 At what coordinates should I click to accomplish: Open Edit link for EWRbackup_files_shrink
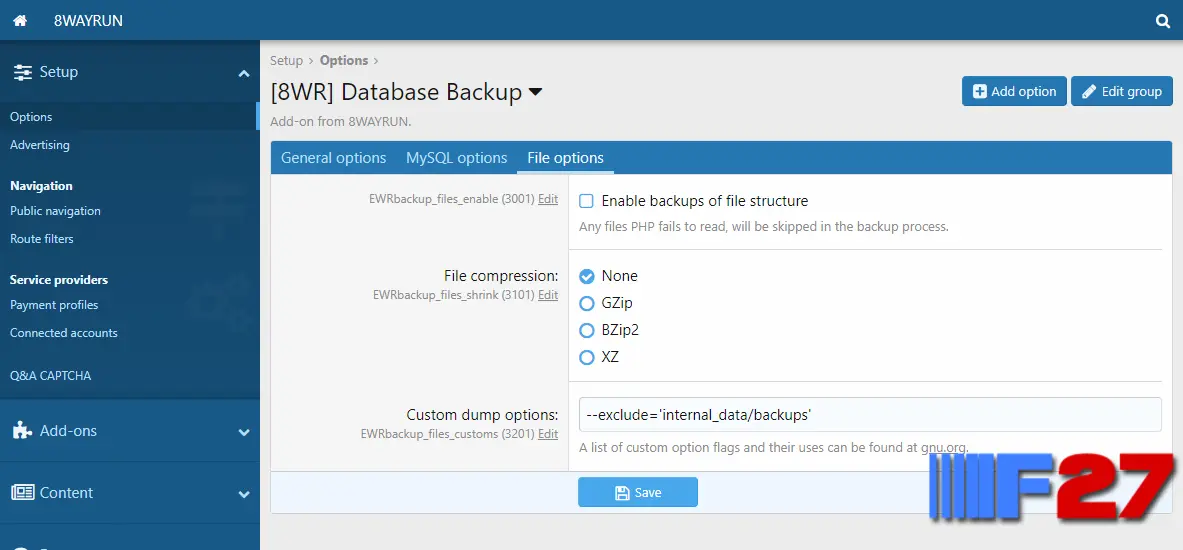pos(548,295)
